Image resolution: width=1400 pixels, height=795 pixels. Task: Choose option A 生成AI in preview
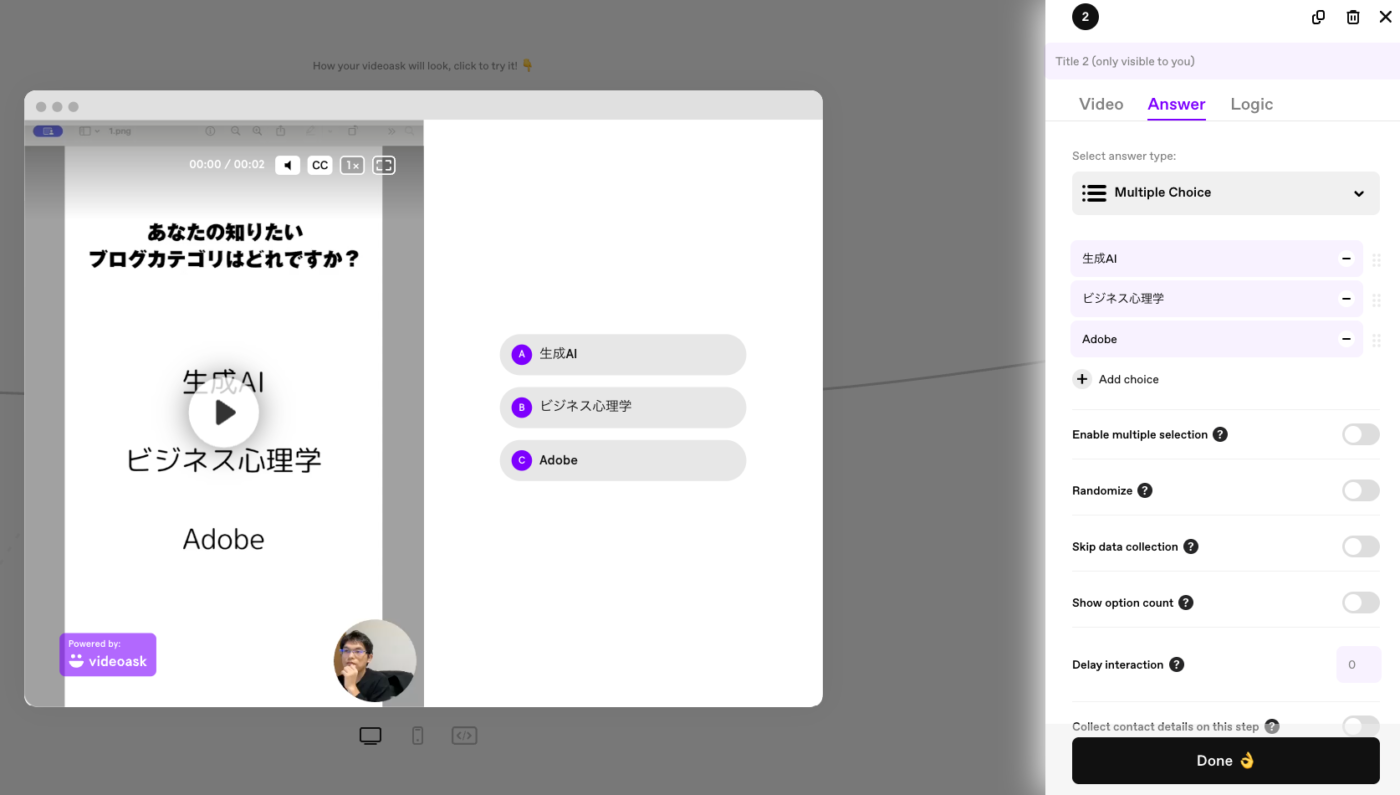[x=623, y=354]
